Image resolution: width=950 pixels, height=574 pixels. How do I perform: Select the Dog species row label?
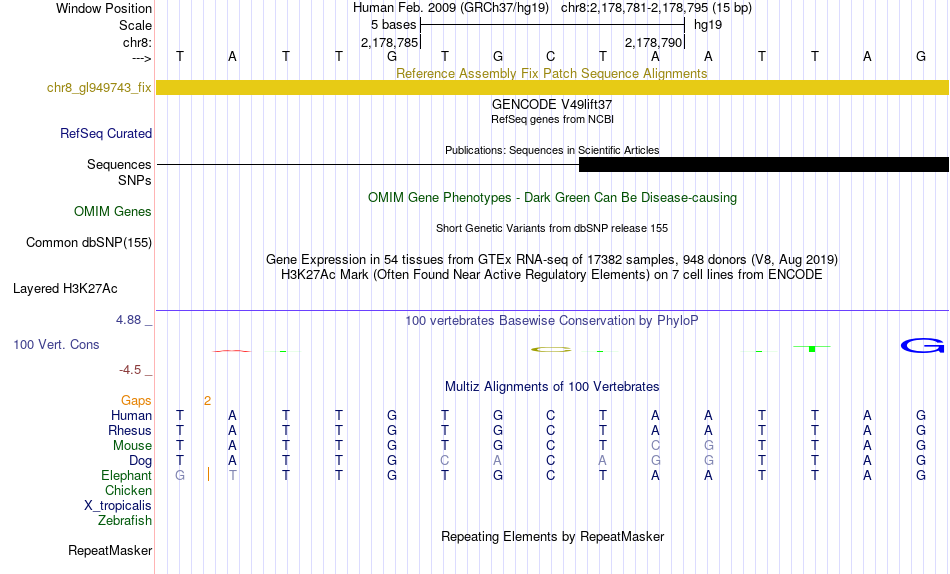point(140,461)
